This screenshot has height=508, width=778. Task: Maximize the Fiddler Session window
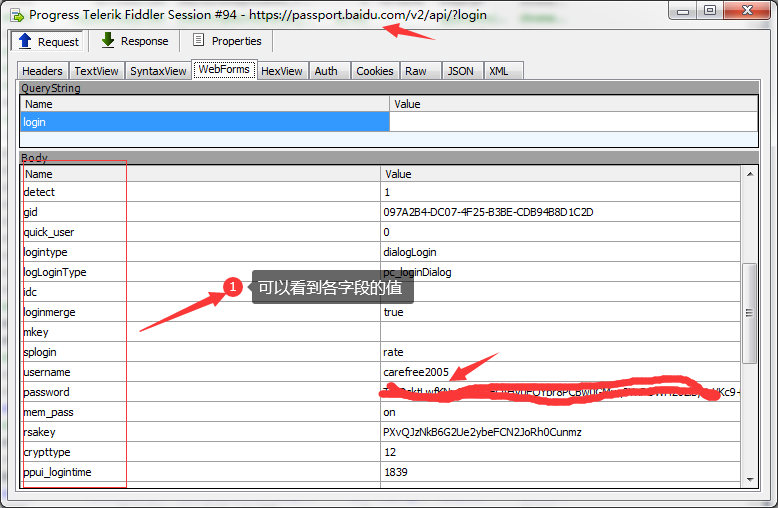coord(710,11)
